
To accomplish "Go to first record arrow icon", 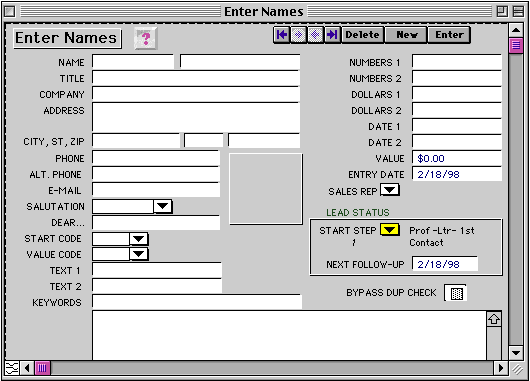I will point(282,35).
